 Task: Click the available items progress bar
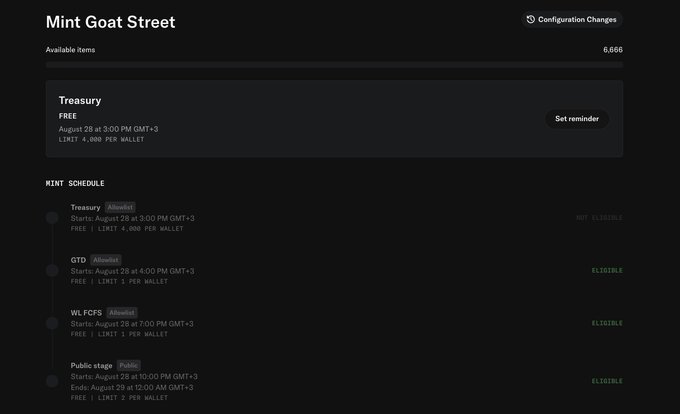pyautogui.click(x=334, y=65)
